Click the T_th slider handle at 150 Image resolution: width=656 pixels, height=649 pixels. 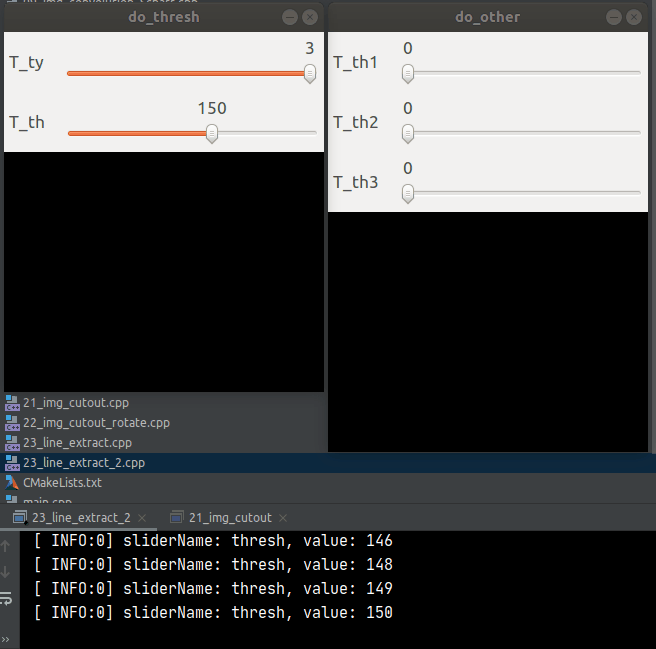[212, 134]
